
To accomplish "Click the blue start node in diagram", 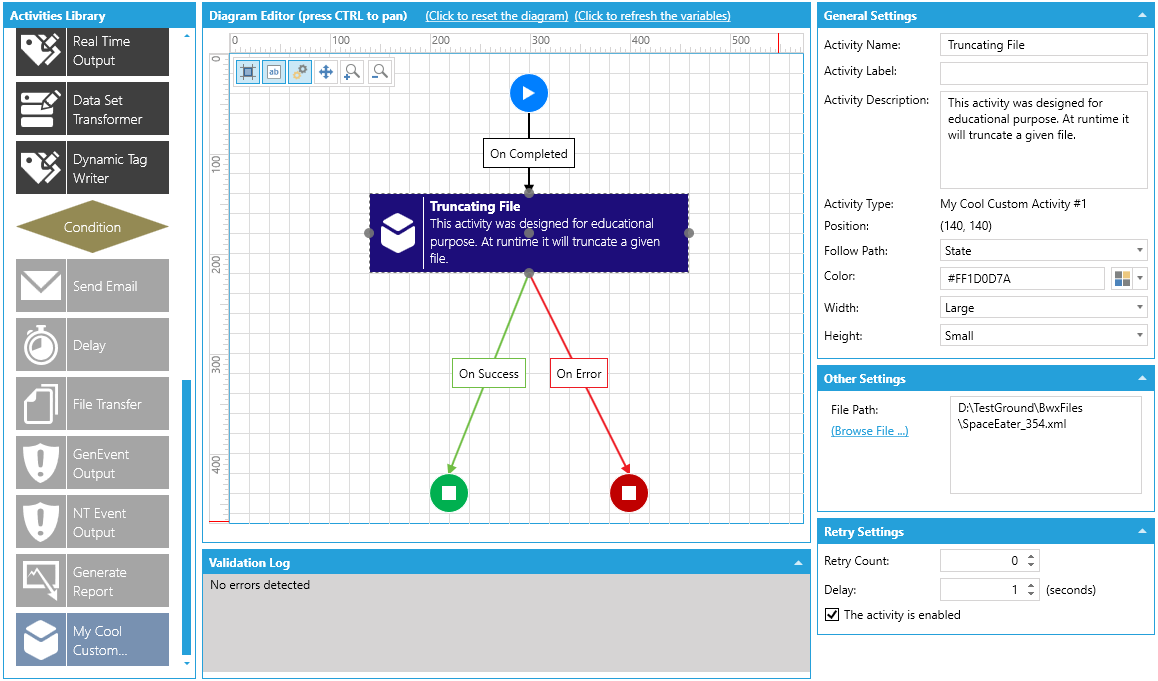I will pos(529,93).
